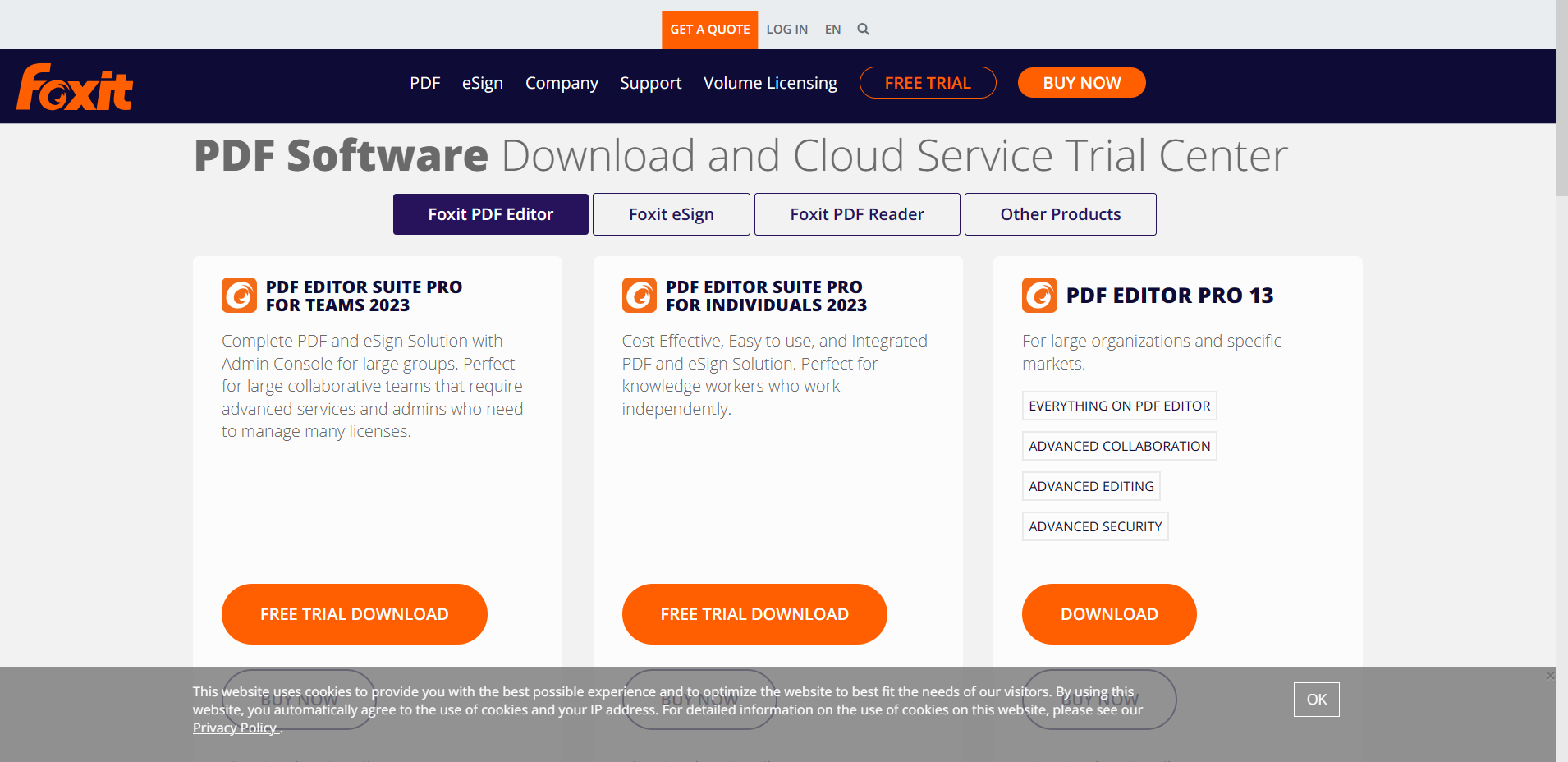The image size is (1568, 762).
Task: Click the PDF EDITOR SUITE PRO FOR TEAMS 2023 title
Action: click(x=364, y=296)
